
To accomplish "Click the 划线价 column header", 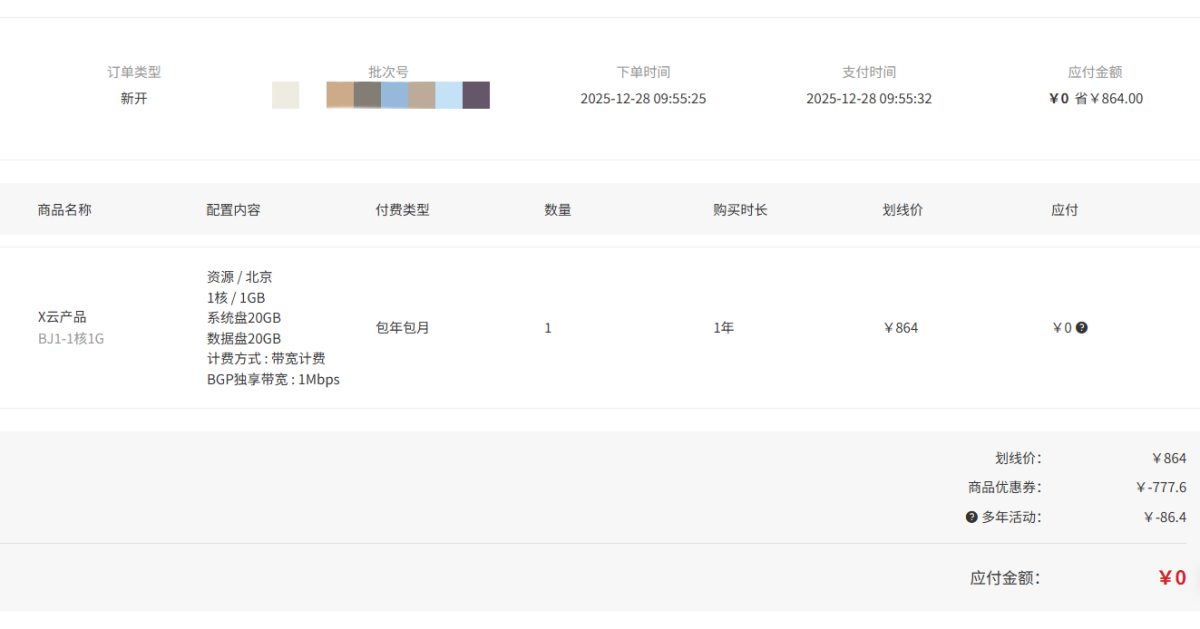I will pyautogui.click(x=902, y=210).
